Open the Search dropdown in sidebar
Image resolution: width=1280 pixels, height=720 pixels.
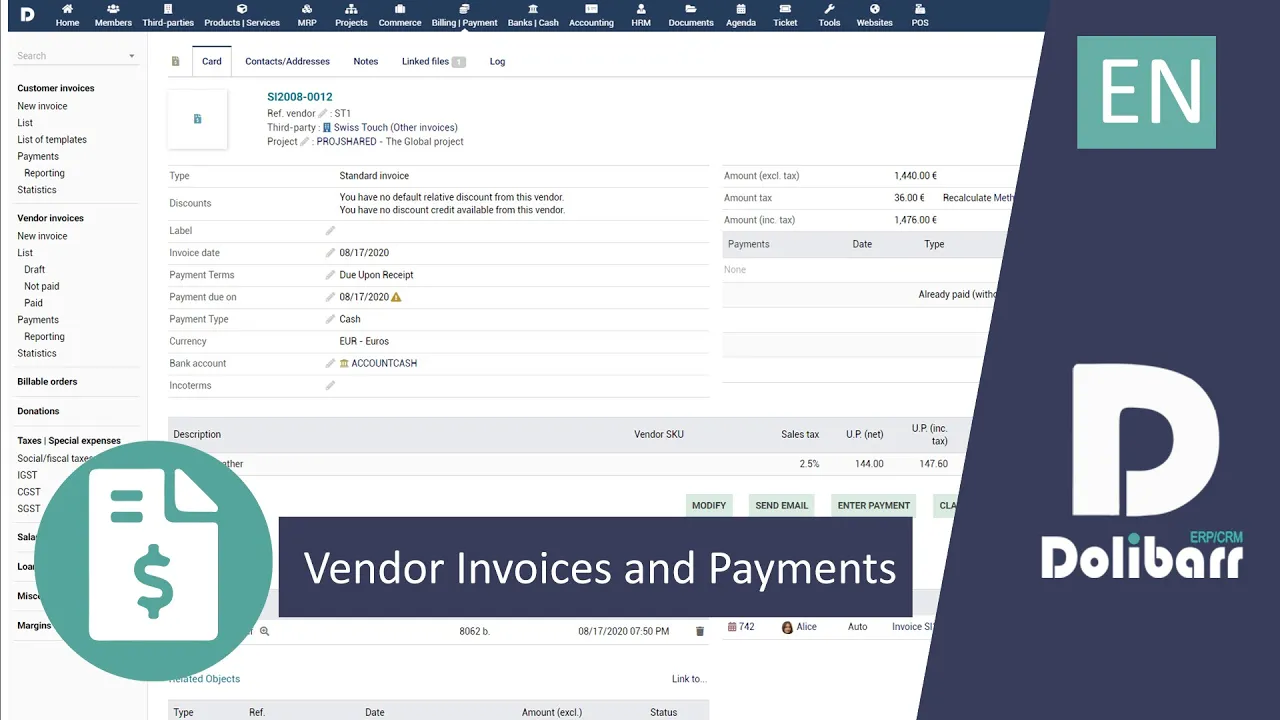click(76, 56)
